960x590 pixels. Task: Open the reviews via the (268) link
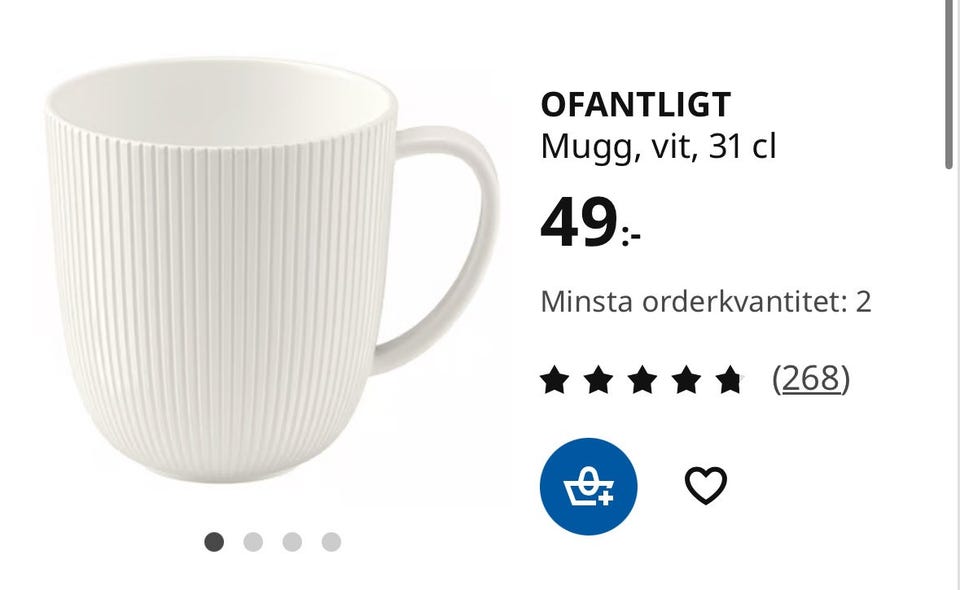coord(811,379)
